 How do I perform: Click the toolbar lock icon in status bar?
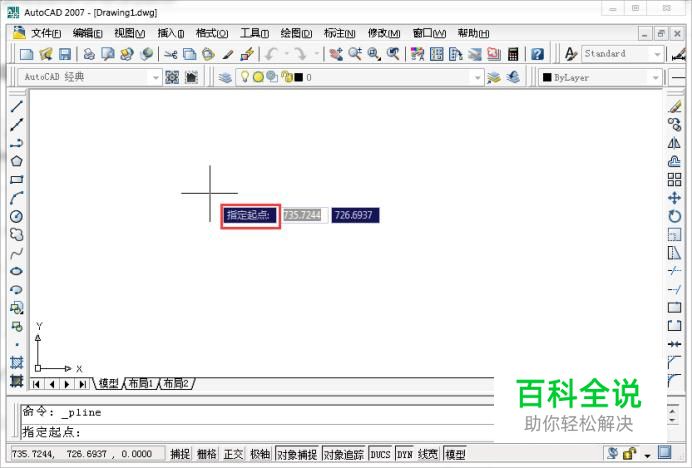click(629, 453)
